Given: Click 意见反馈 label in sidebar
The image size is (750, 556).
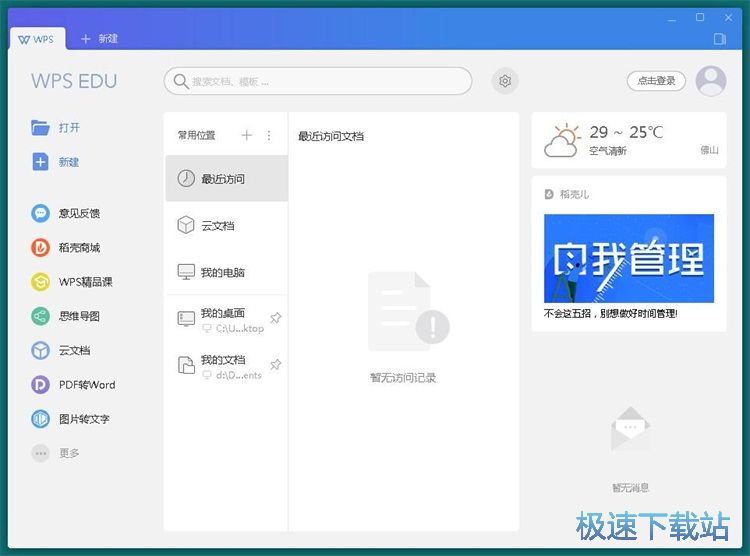Looking at the screenshot, I should [x=79, y=213].
